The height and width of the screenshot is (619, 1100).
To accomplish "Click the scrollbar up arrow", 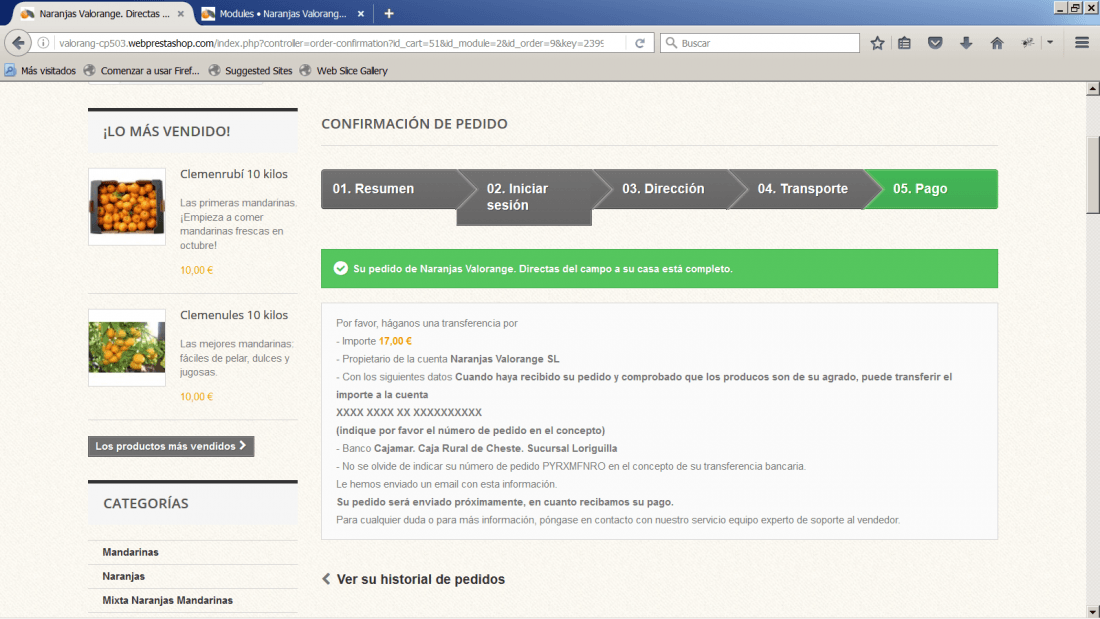I will click(x=1093, y=88).
